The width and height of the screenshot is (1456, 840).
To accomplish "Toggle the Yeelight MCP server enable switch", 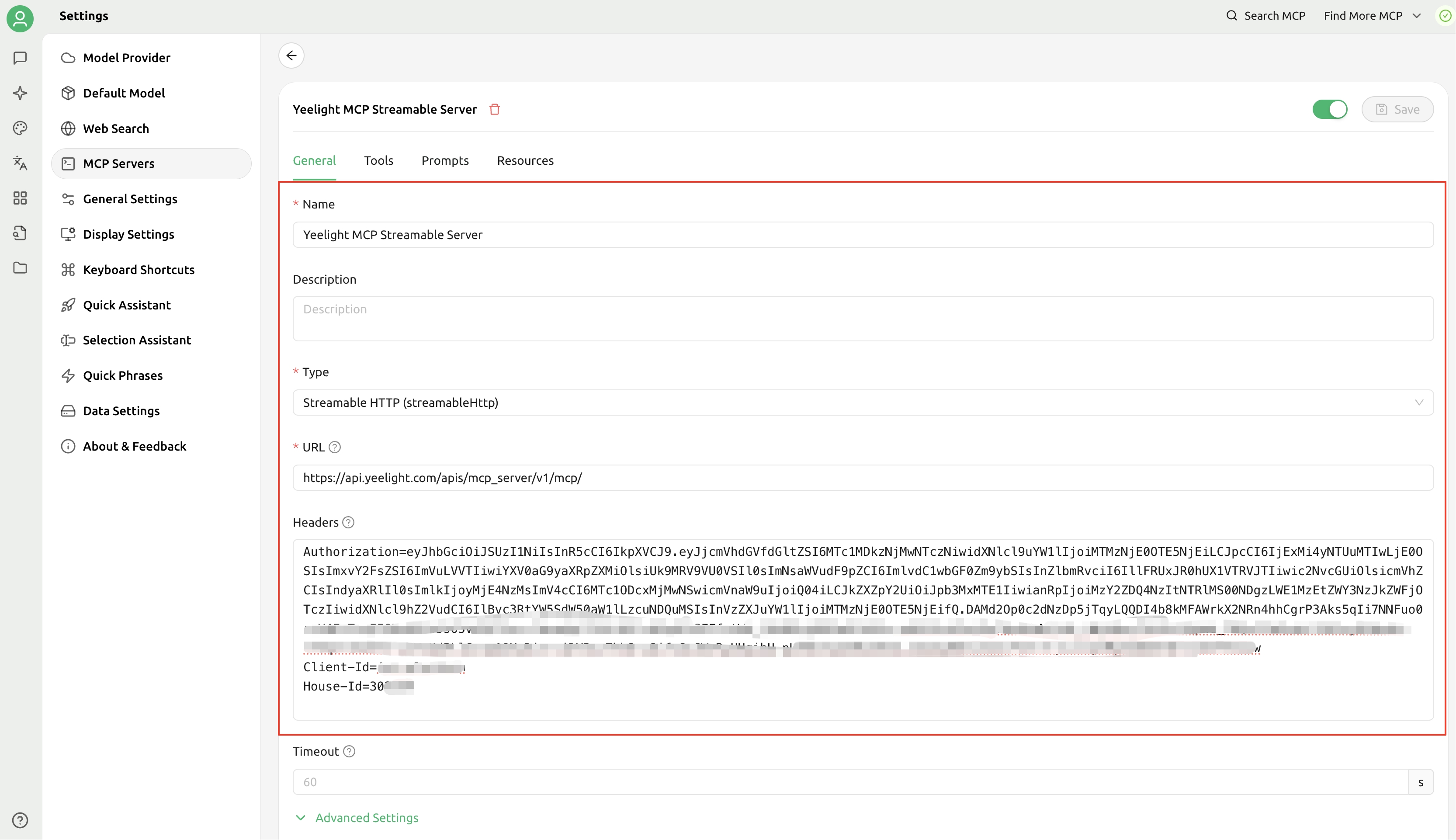I will (x=1329, y=109).
